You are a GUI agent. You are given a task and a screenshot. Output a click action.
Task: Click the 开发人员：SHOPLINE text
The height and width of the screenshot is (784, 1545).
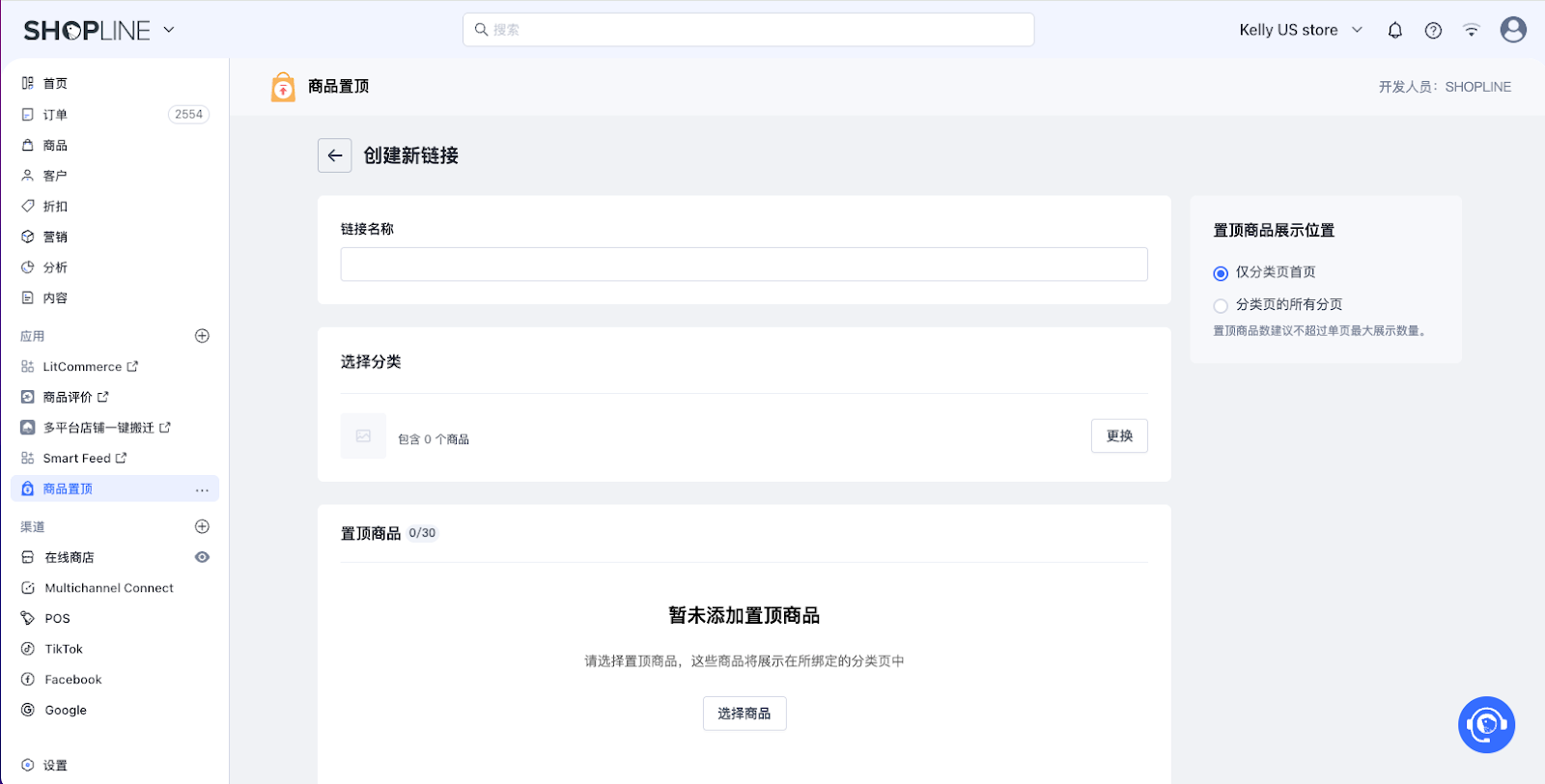click(x=1445, y=87)
